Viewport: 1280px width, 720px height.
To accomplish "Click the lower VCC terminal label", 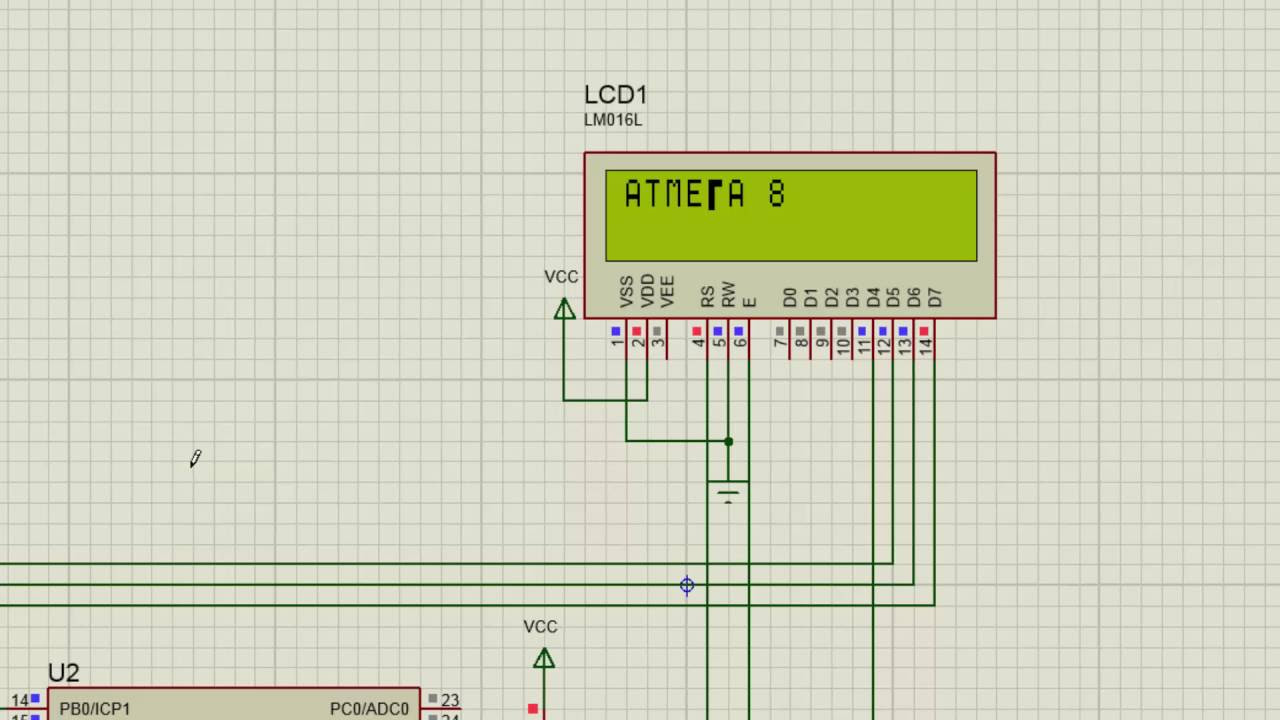I will [x=540, y=627].
